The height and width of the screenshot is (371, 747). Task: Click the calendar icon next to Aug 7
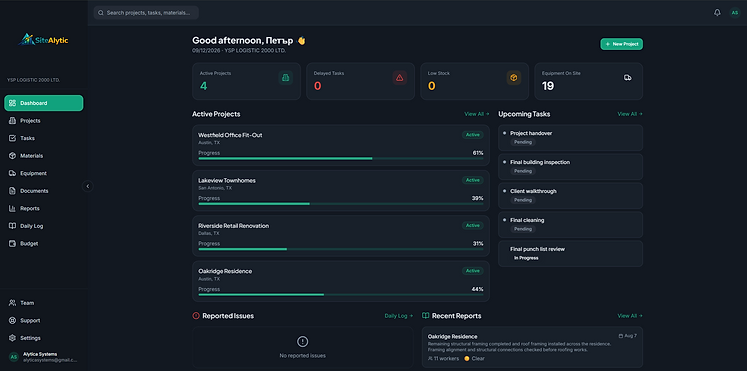pos(620,336)
